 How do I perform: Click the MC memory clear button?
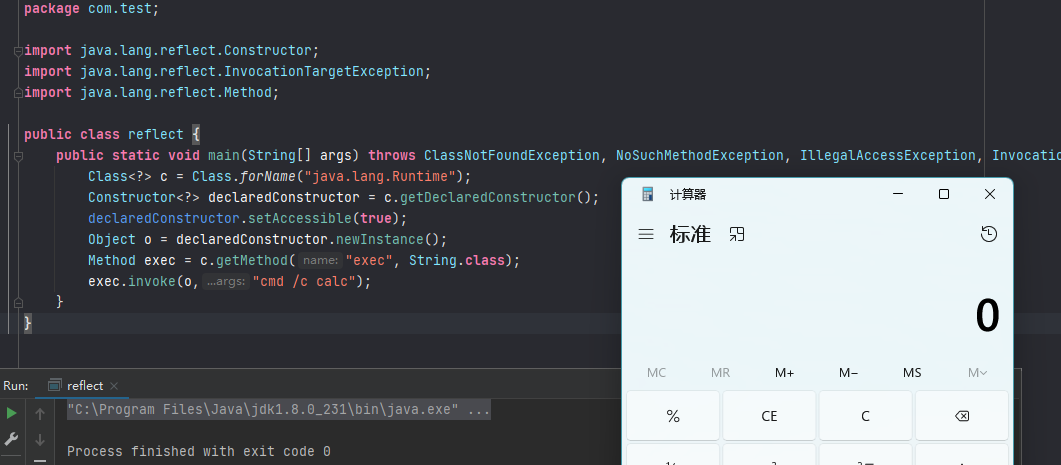(656, 373)
